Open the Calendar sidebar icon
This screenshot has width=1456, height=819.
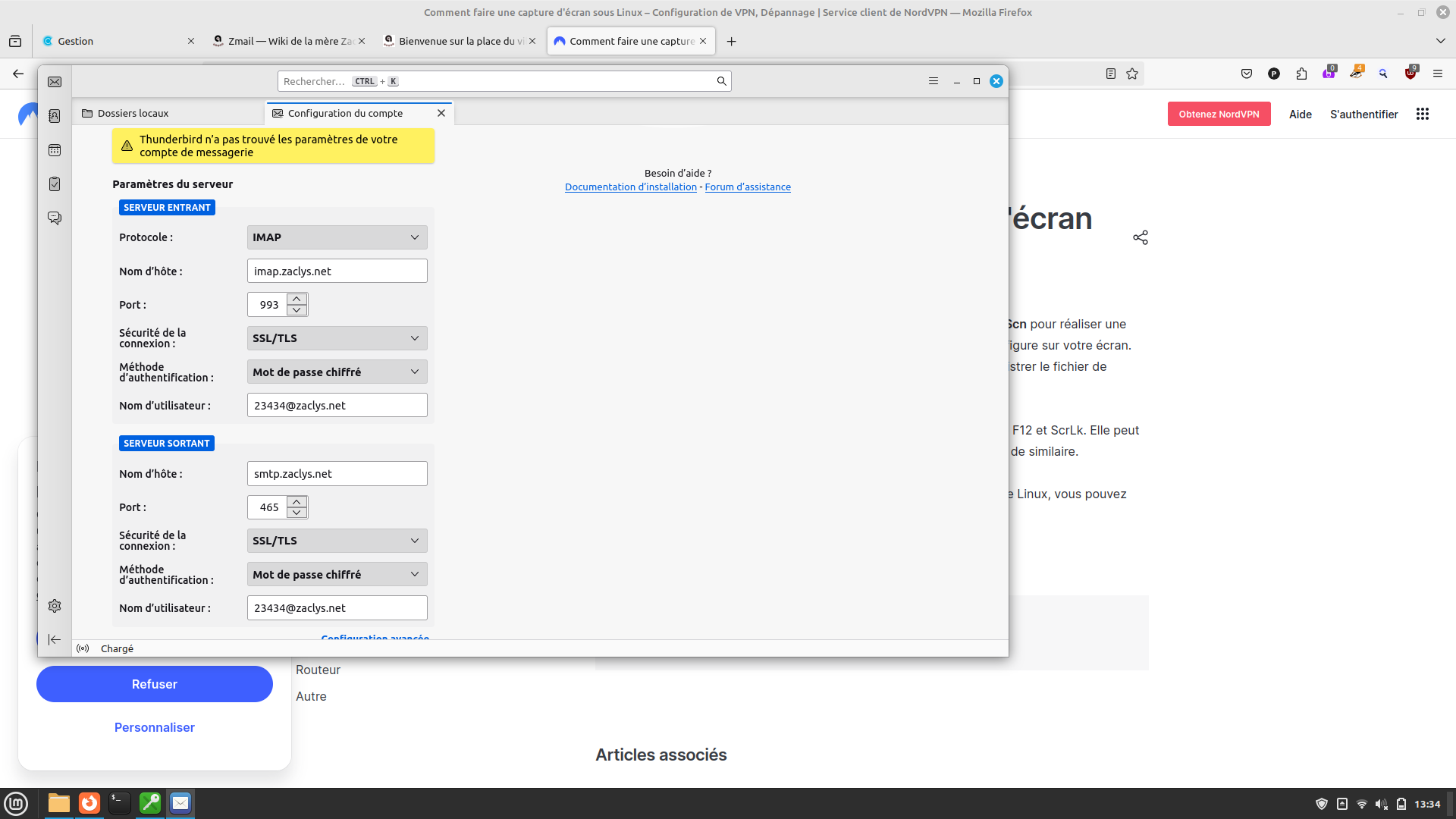tap(55, 150)
